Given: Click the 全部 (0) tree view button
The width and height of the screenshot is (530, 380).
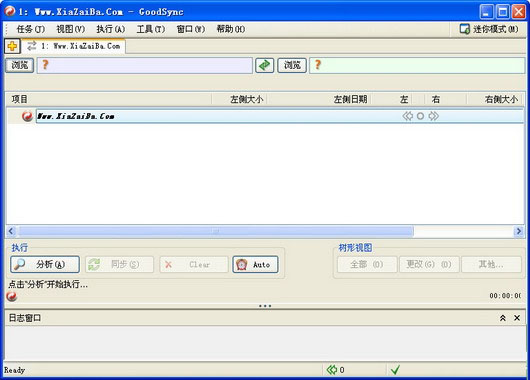Looking at the screenshot, I should click(x=367, y=264).
